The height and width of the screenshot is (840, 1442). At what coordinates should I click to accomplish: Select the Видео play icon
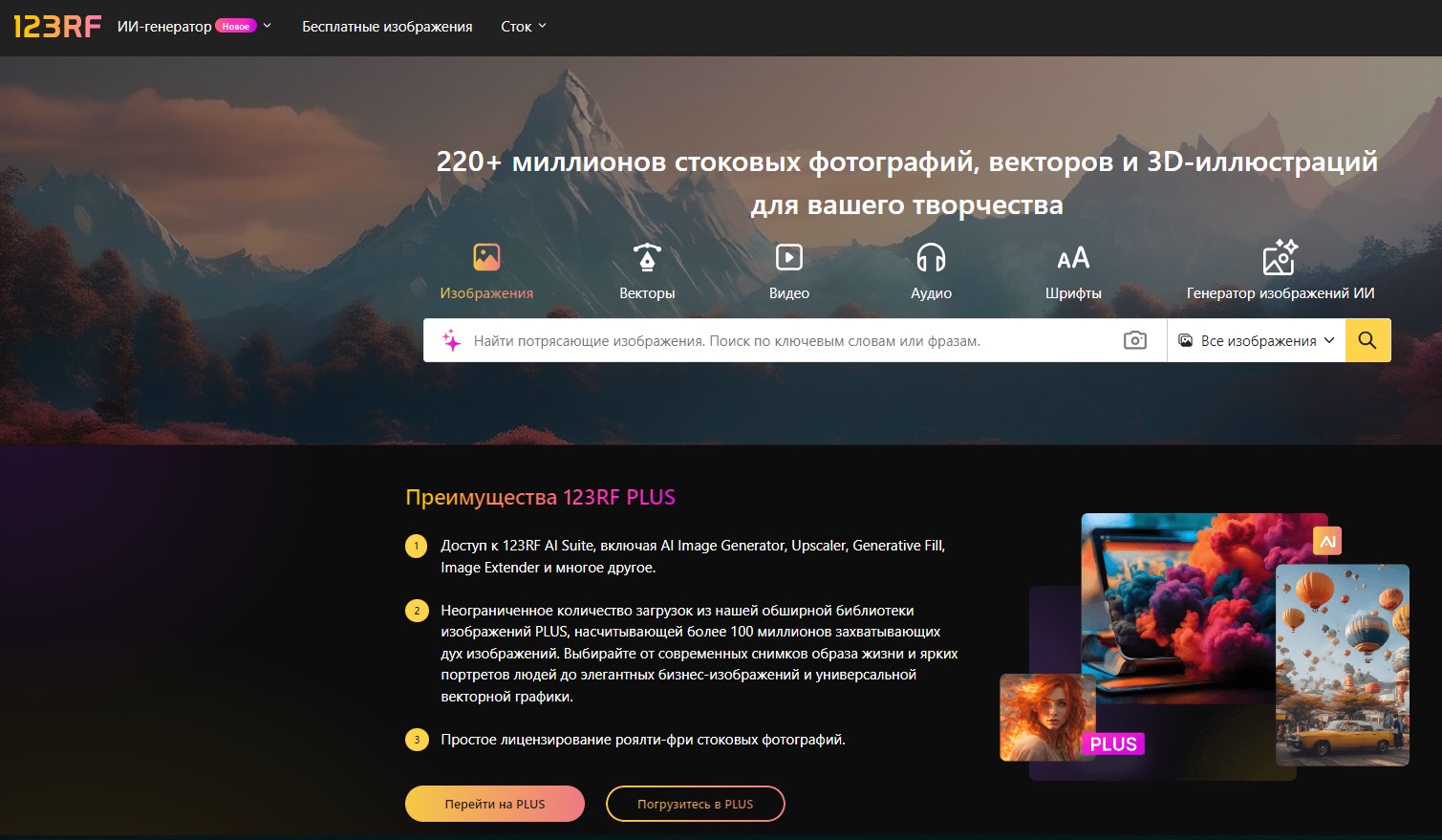[789, 257]
